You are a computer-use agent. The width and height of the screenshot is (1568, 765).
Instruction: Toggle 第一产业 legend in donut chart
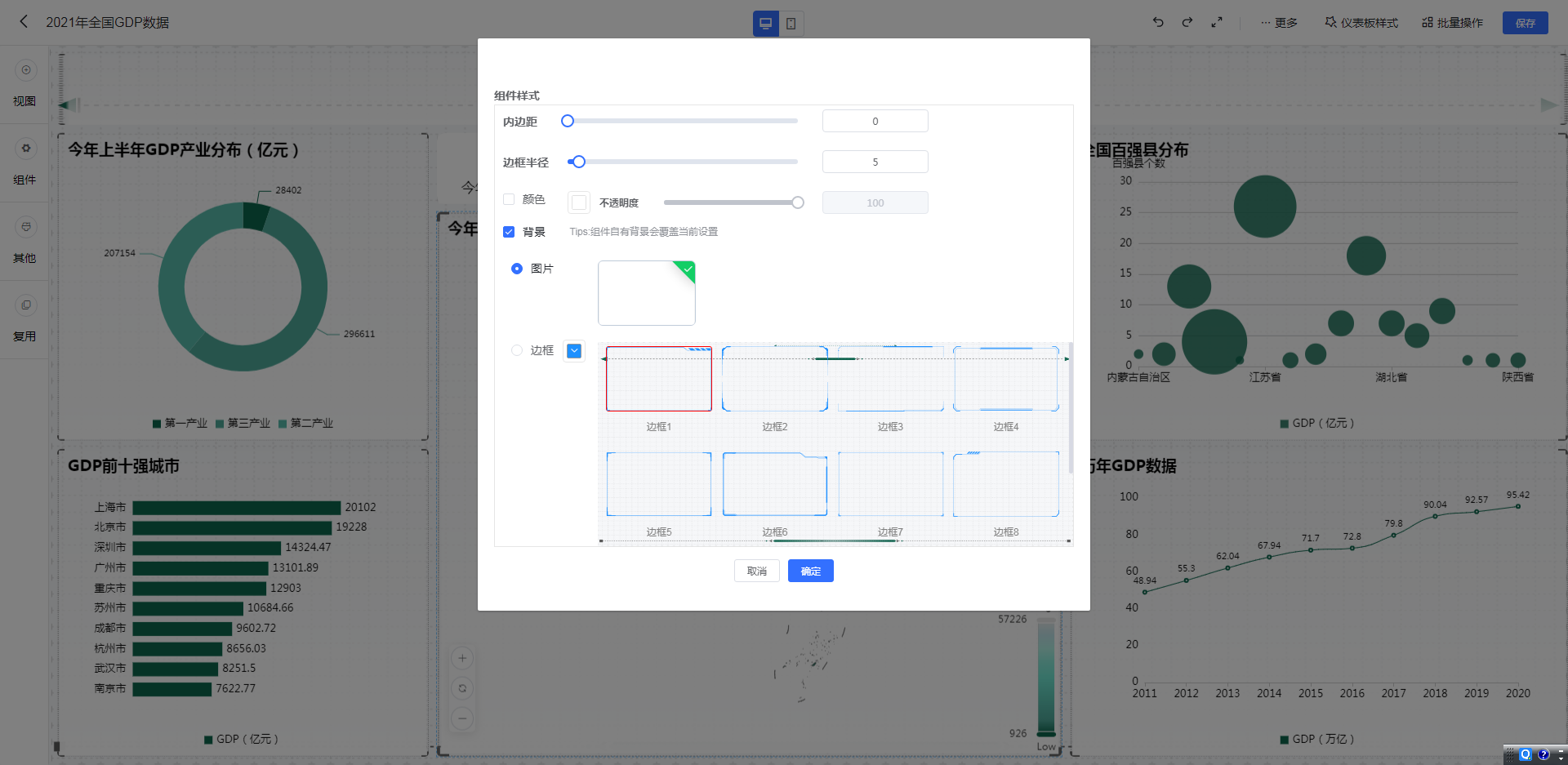pyautogui.click(x=180, y=423)
